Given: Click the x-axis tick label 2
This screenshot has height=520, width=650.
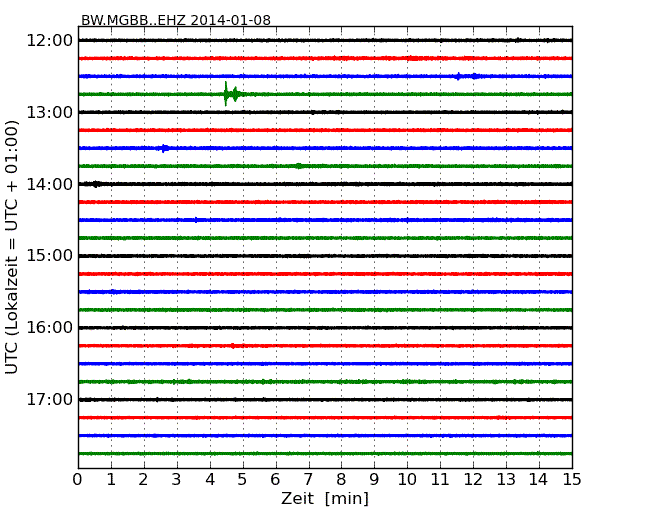Looking at the screenshot, I should coord(143,480).
